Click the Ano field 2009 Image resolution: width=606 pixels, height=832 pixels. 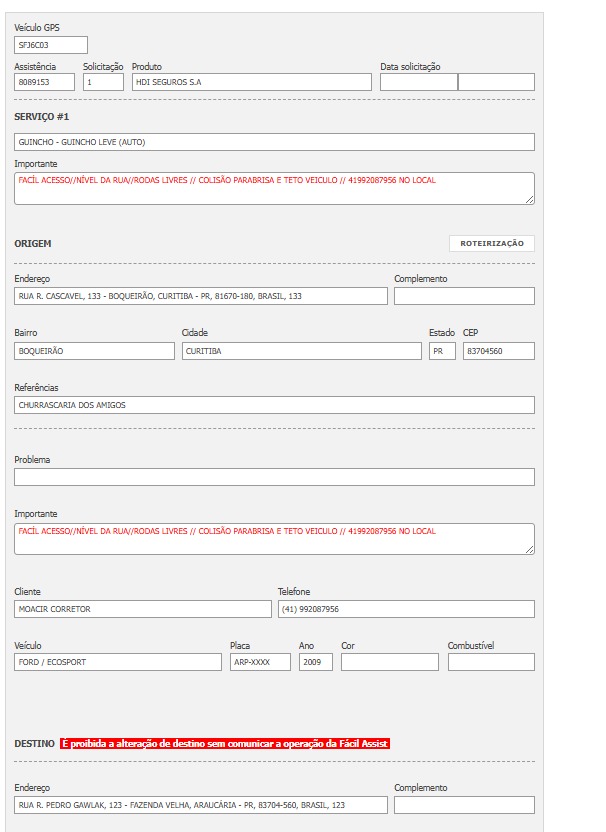316,662
